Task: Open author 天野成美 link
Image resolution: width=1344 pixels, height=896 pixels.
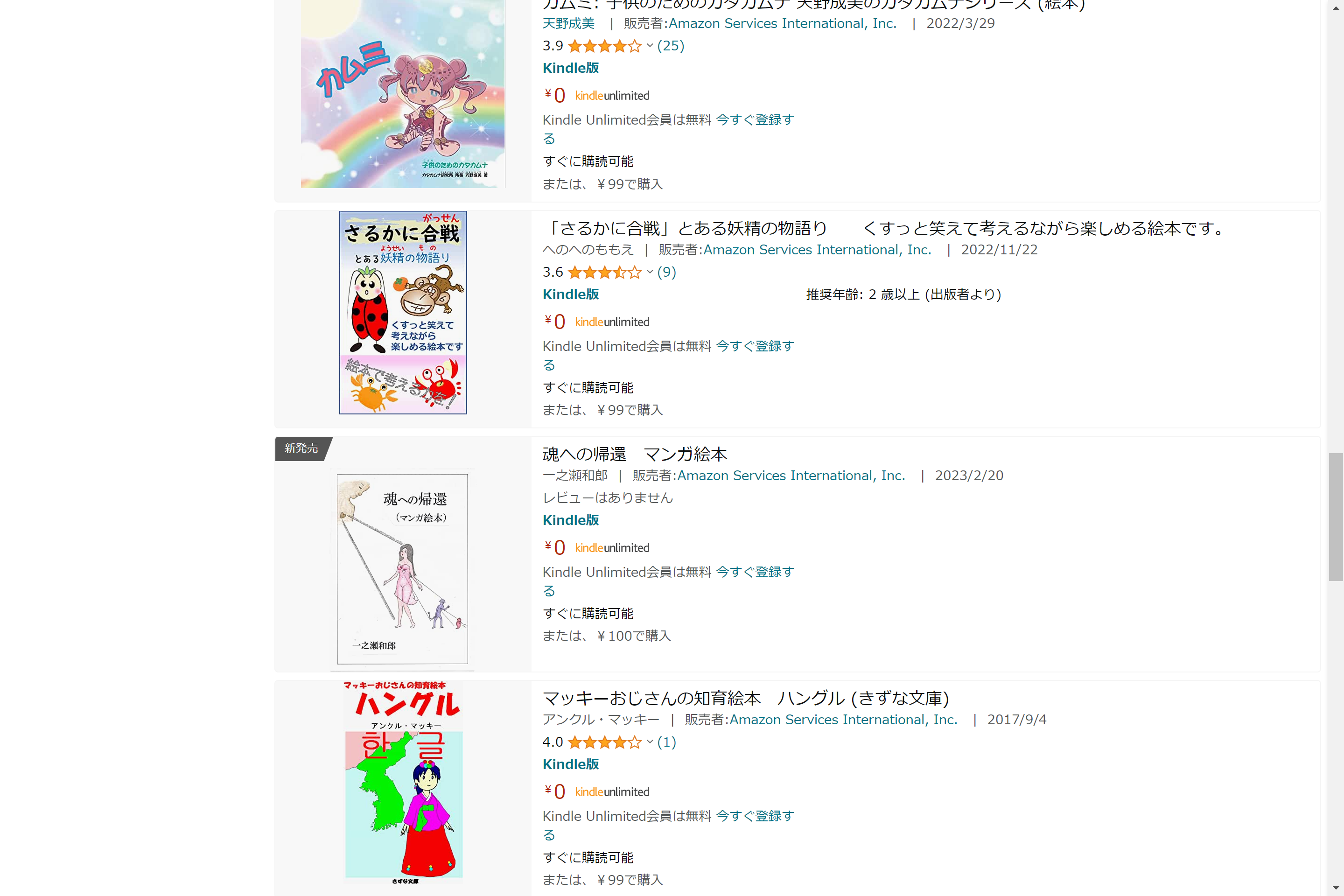Action: 568,23
